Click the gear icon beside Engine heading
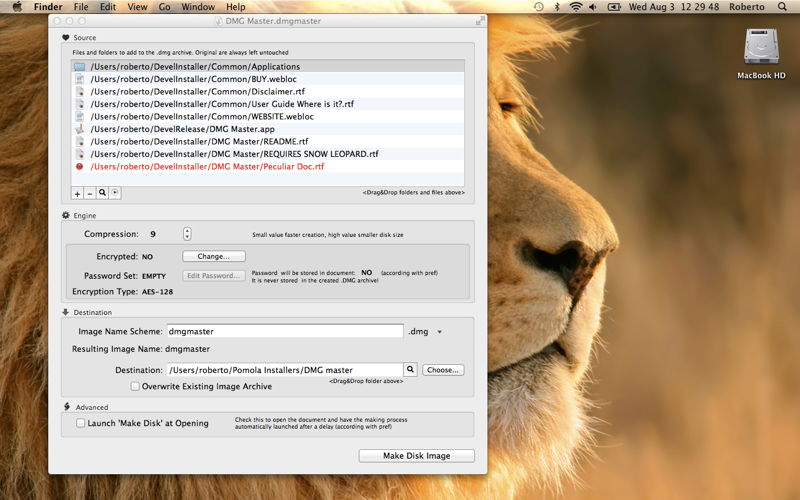 (x=66, y=215)
